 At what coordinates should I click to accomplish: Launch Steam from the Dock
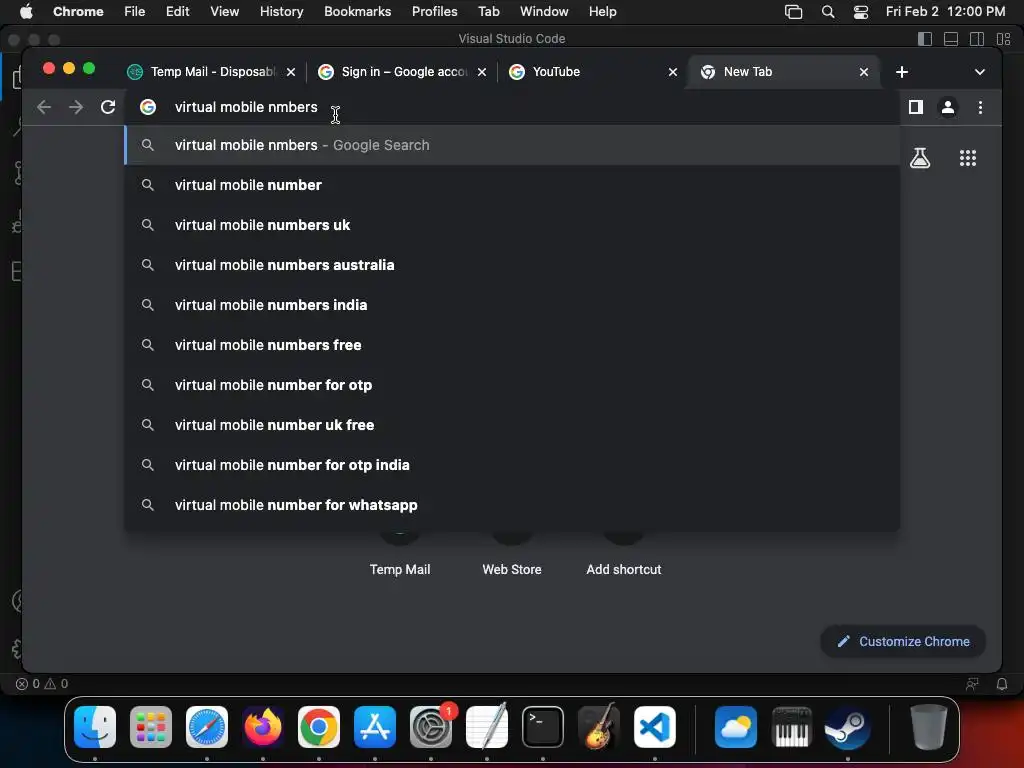click(848, 727)
